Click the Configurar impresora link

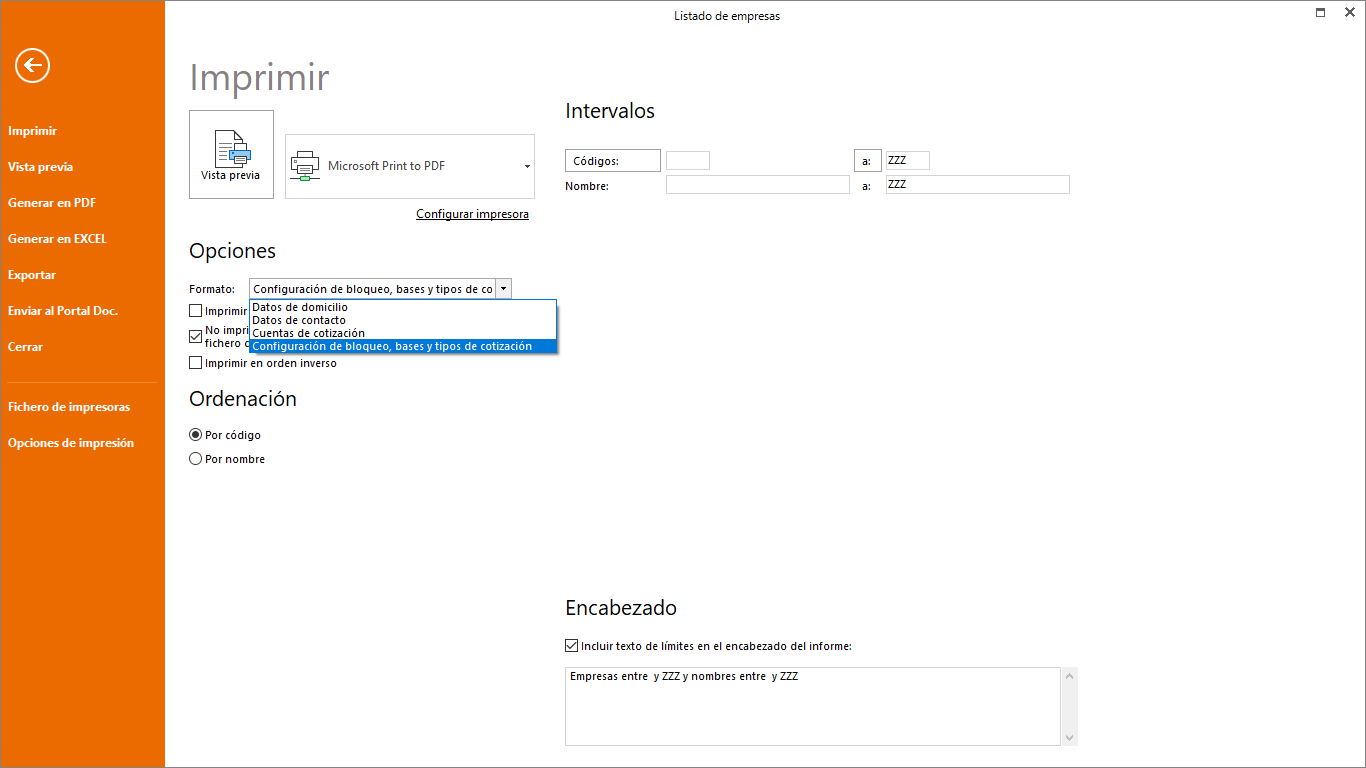[x=472, y=214]
